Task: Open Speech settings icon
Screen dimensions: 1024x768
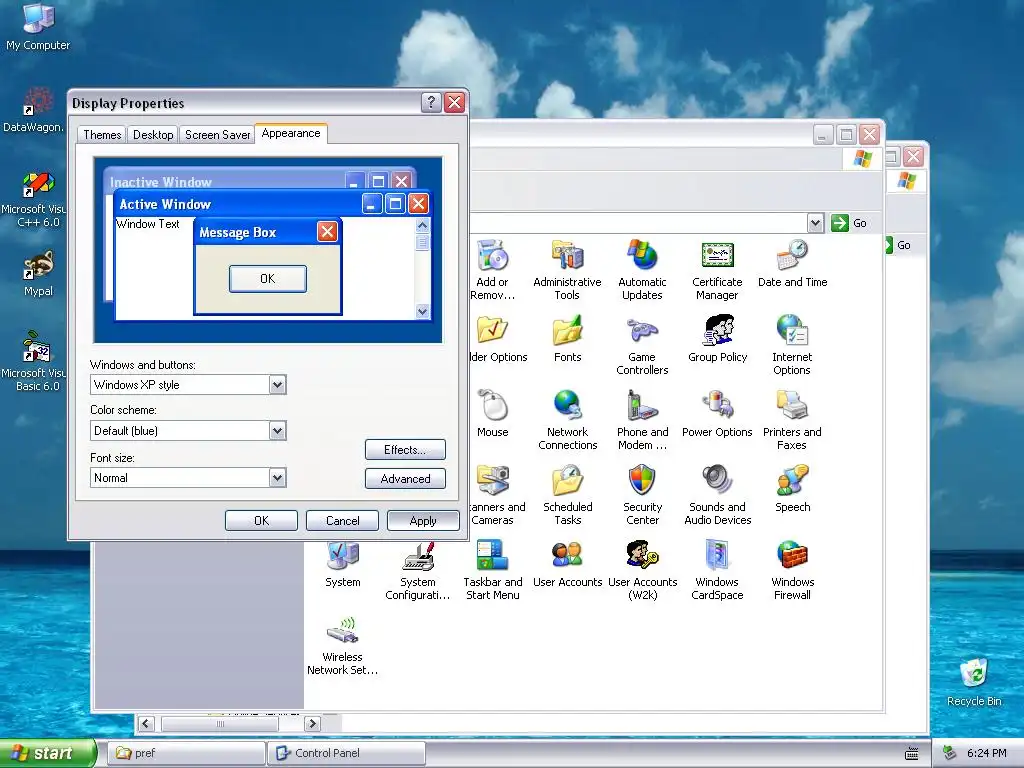Action: (792, 480)
